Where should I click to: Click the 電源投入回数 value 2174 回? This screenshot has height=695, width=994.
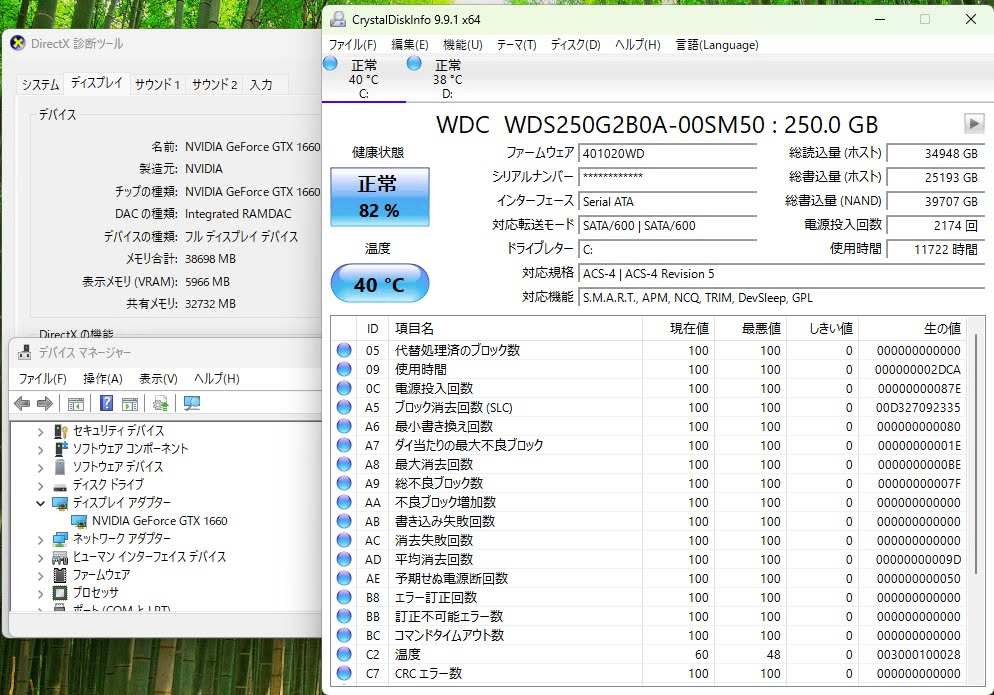(x=935, y=225)
